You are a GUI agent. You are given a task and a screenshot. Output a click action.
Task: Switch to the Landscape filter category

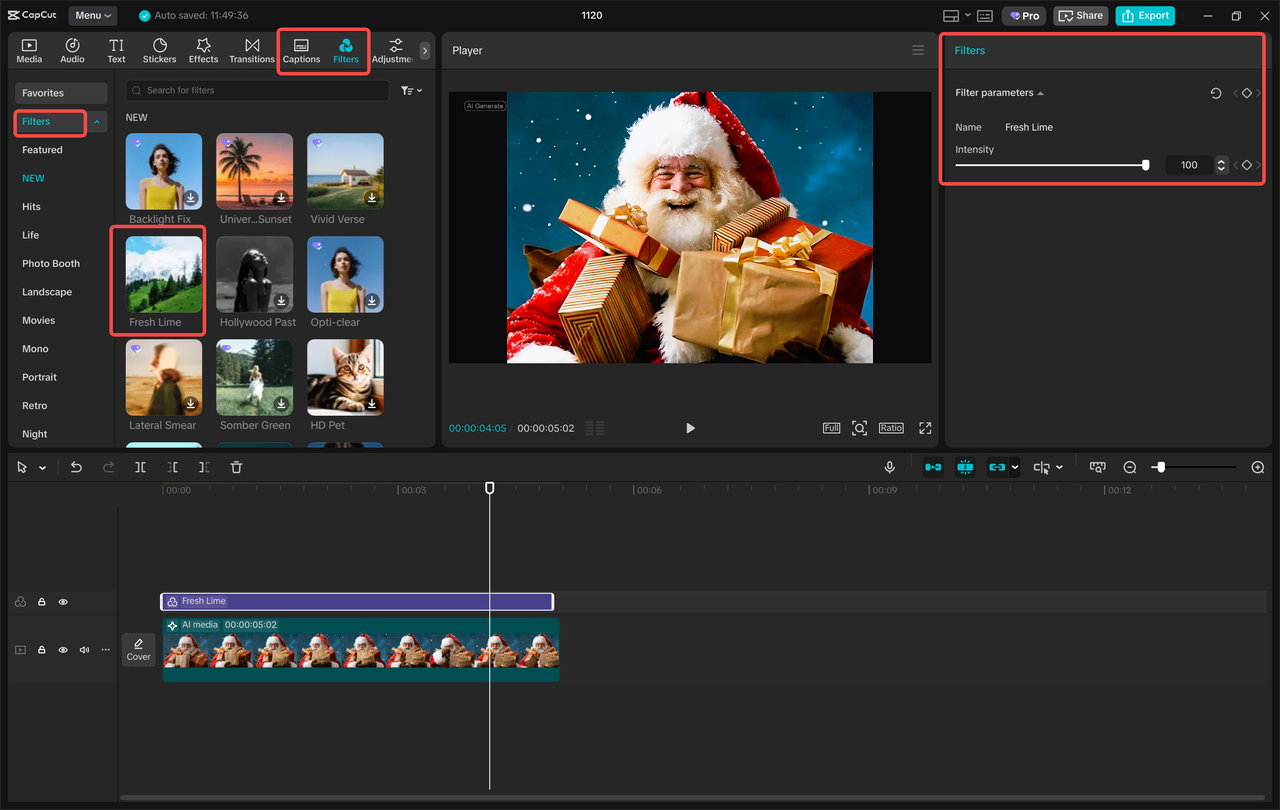47,291
